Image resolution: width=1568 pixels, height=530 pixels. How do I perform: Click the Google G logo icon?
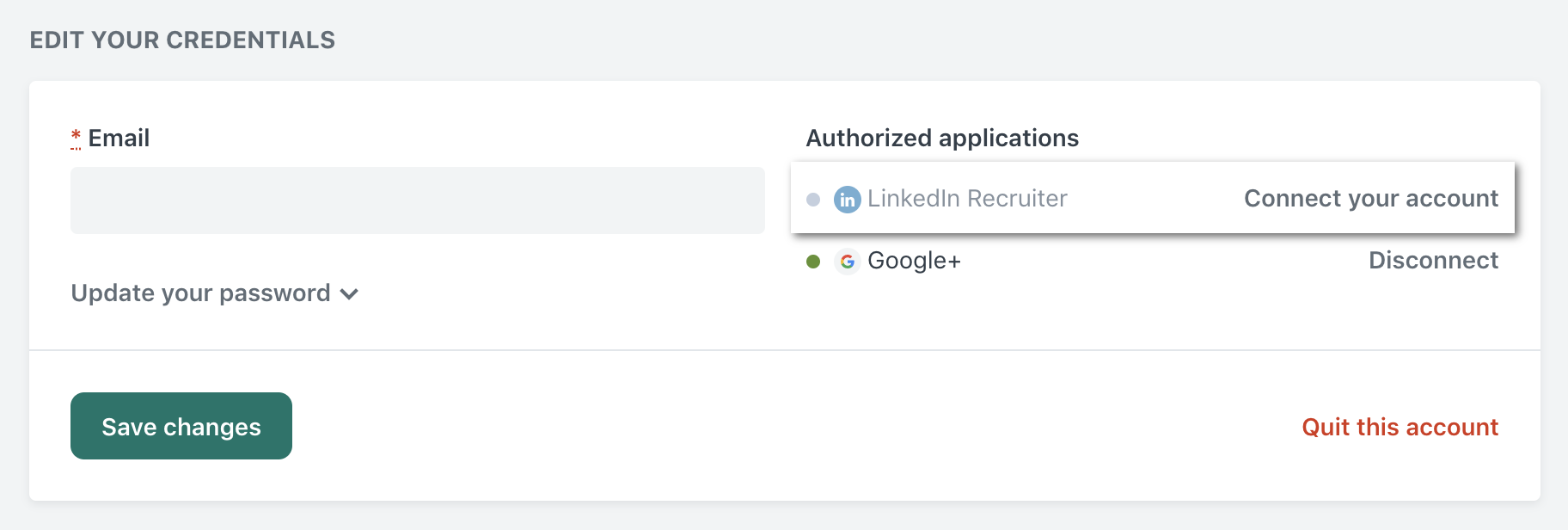tap(847, 262)
